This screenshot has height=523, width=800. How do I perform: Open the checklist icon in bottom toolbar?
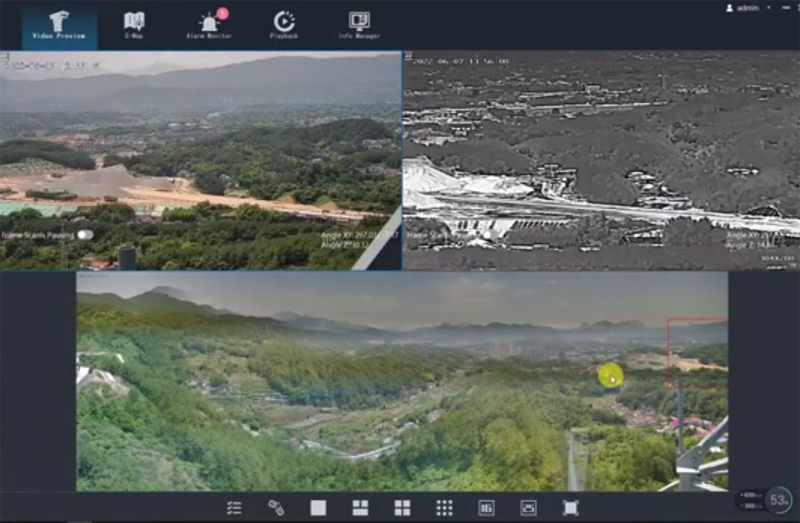(x=234, y=508)
